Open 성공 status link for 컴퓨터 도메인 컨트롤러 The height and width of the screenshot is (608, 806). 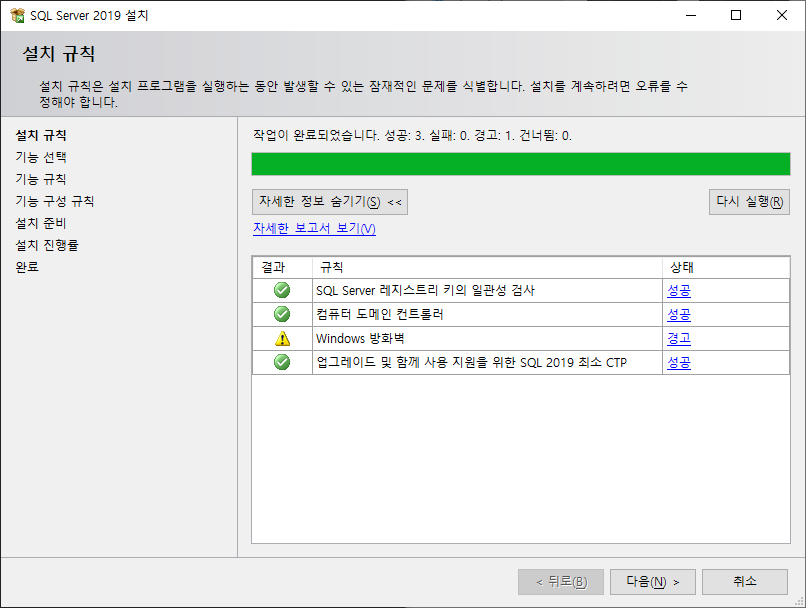[x=679, y=315]
